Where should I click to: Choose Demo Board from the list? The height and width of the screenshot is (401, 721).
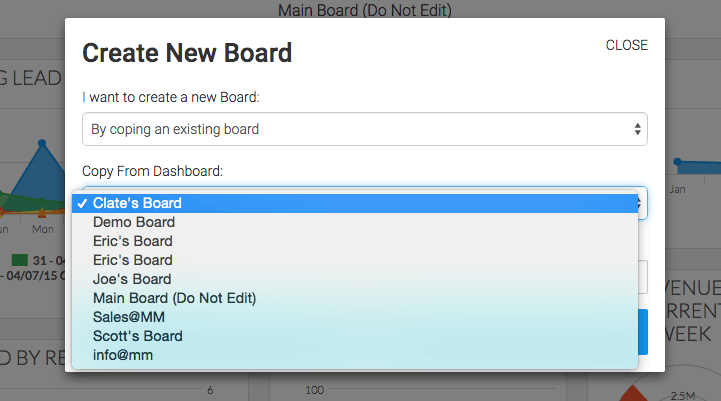(x=355, y=222)
